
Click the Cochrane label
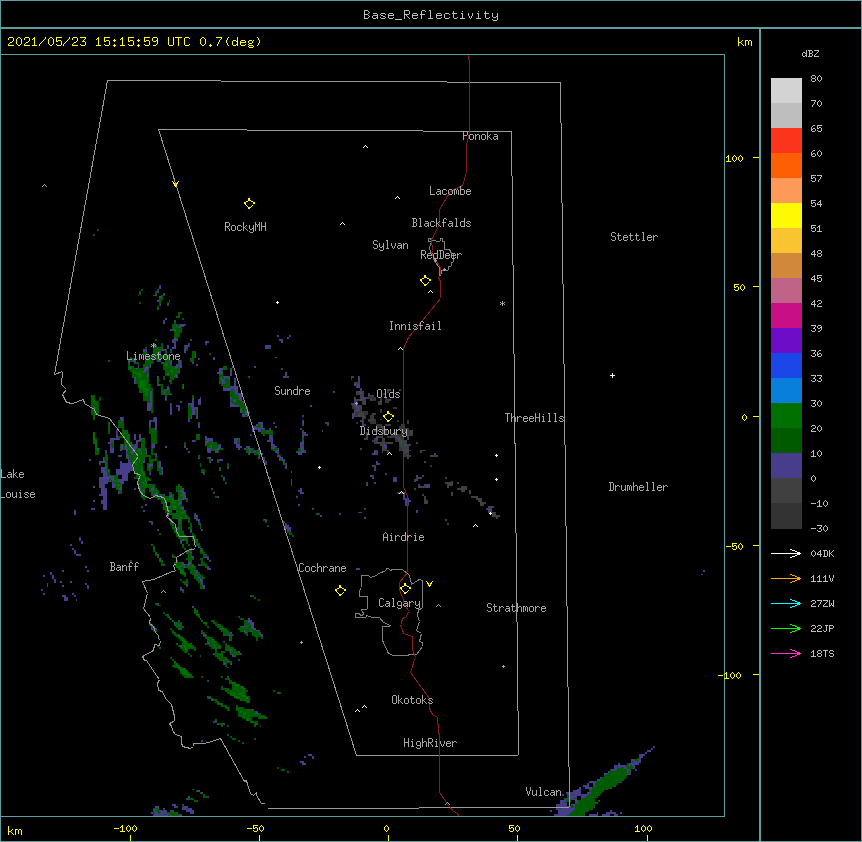pos(322,568)
